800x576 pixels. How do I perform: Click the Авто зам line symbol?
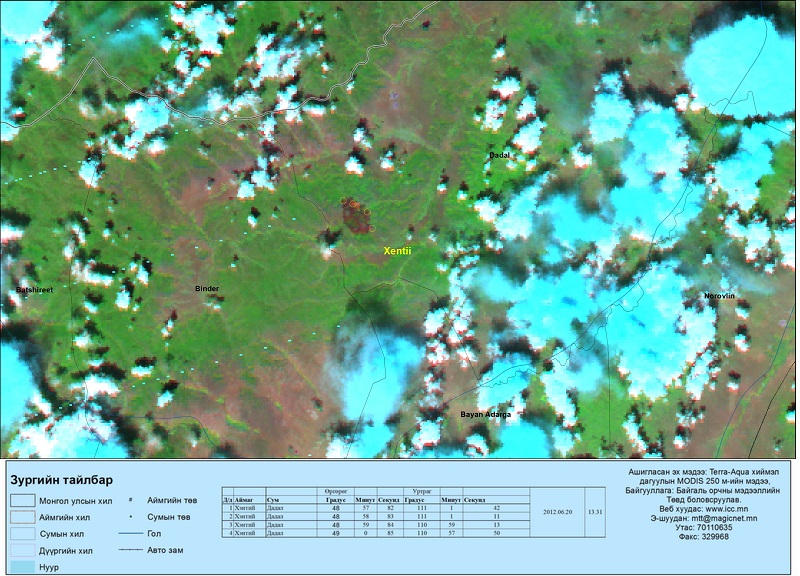[131, 550]
